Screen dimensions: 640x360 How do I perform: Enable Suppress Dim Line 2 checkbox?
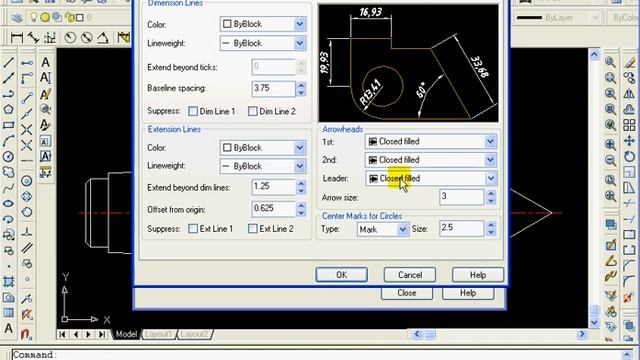(253, 111)
